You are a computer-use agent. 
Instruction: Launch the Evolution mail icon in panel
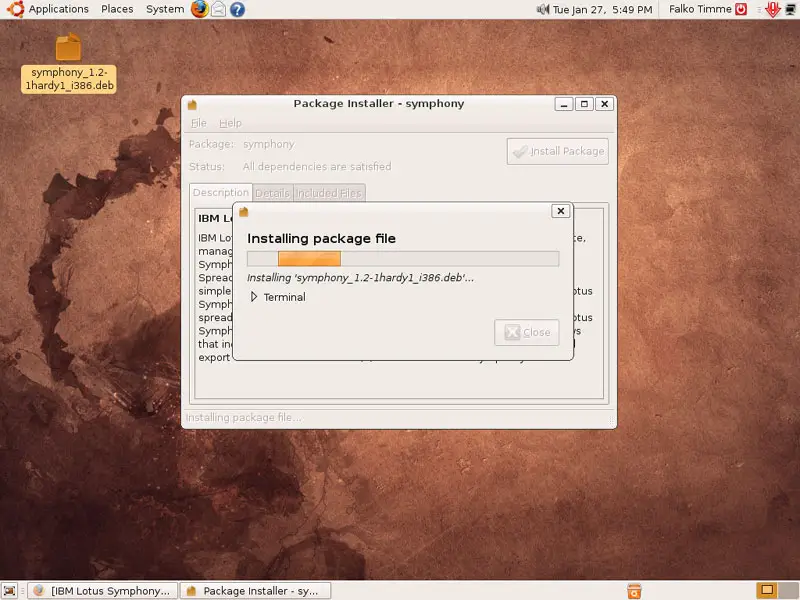(x=218, y=9)
